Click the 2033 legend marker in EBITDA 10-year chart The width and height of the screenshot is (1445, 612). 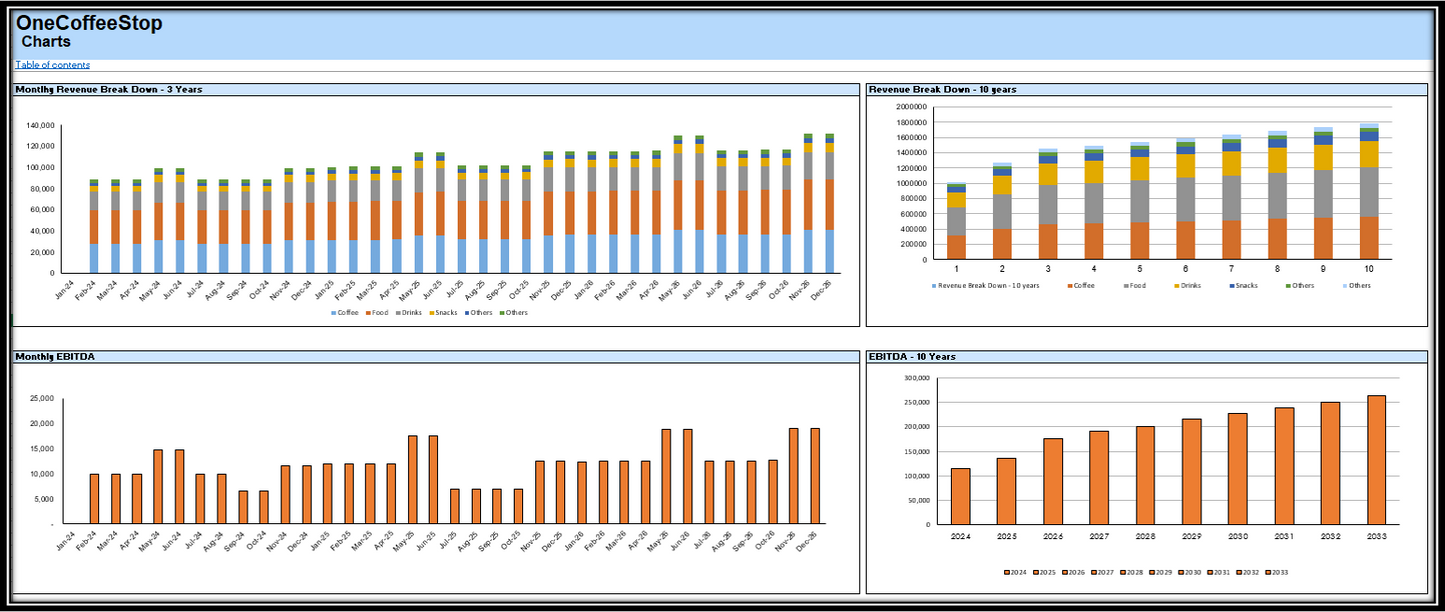[1267, 573]
